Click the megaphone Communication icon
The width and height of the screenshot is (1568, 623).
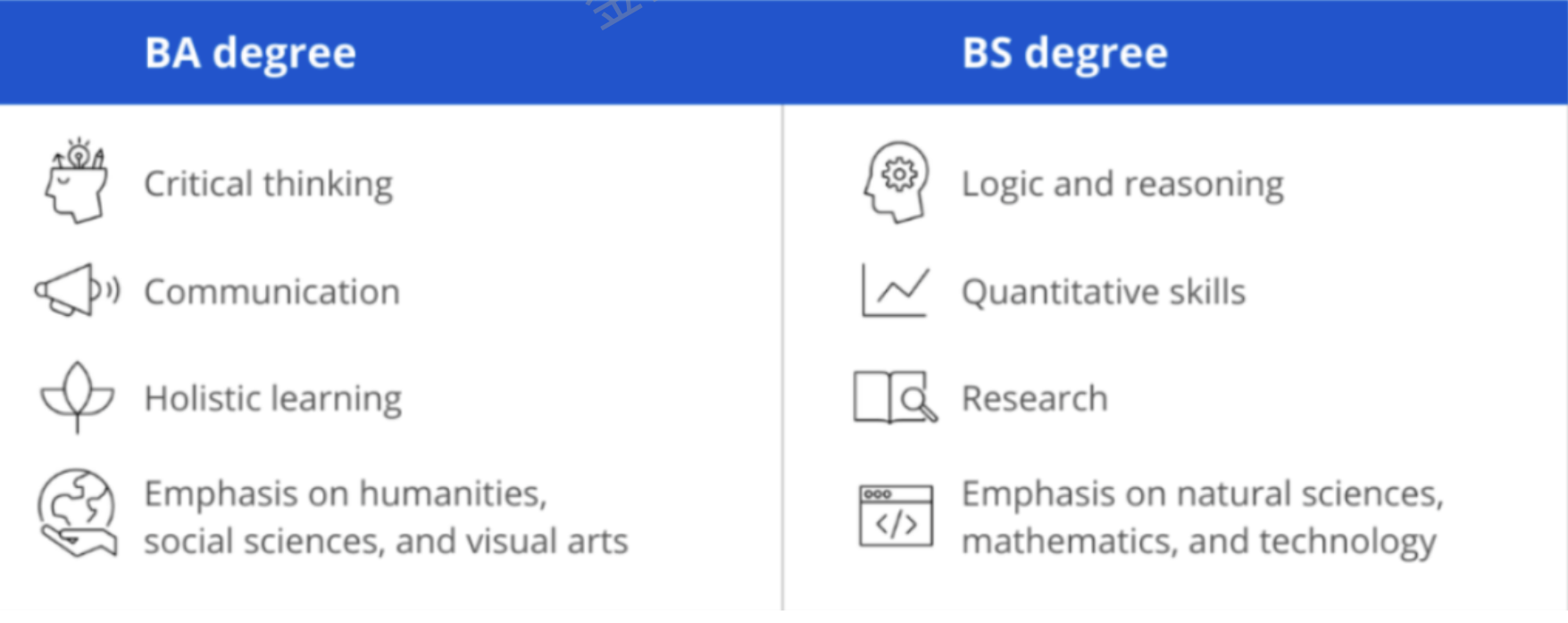coord(77,290)
